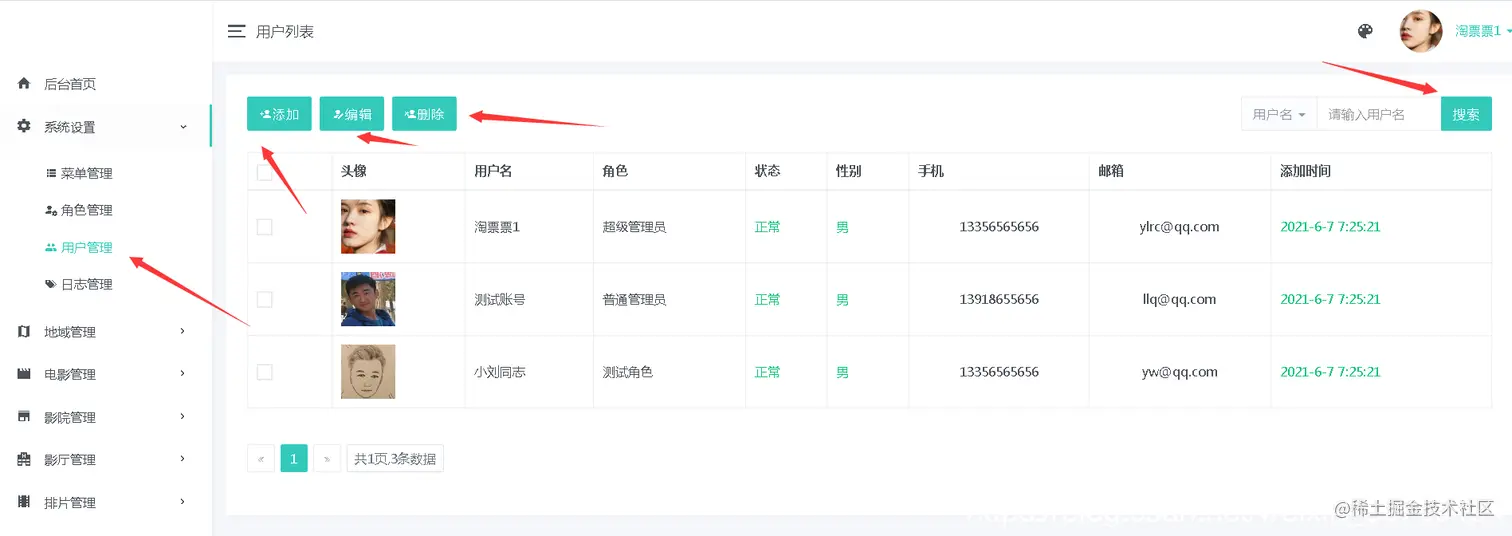Click the schedule icon beside 排片管理
The height and width of the screenshot is (536, 1512).
click(25, 502)
